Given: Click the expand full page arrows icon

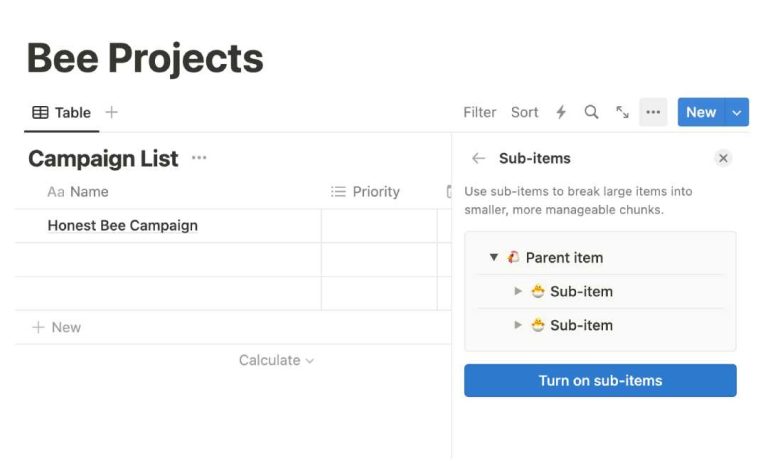Looking at the screenshot, I should [622, 112].
